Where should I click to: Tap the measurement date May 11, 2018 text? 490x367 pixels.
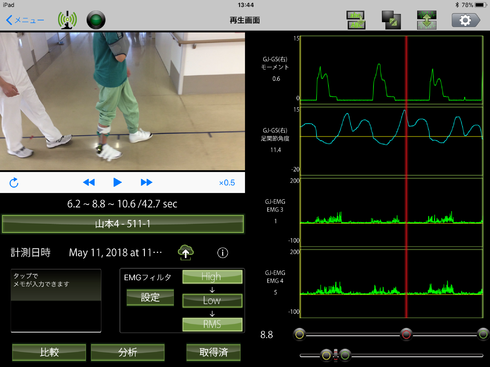pyautogui.click(x=115, y=253)
